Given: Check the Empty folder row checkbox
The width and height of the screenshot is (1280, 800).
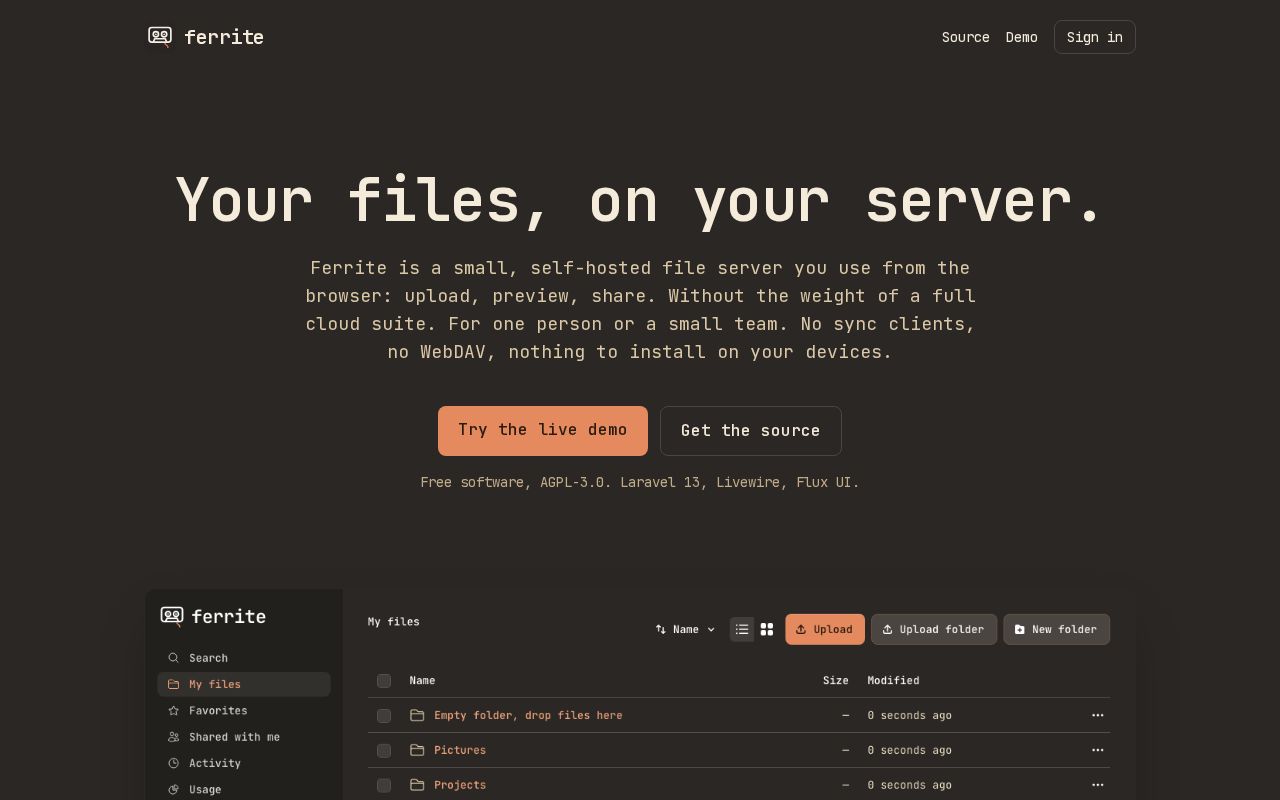Looking at the screenshot, I should coord(384,716).
